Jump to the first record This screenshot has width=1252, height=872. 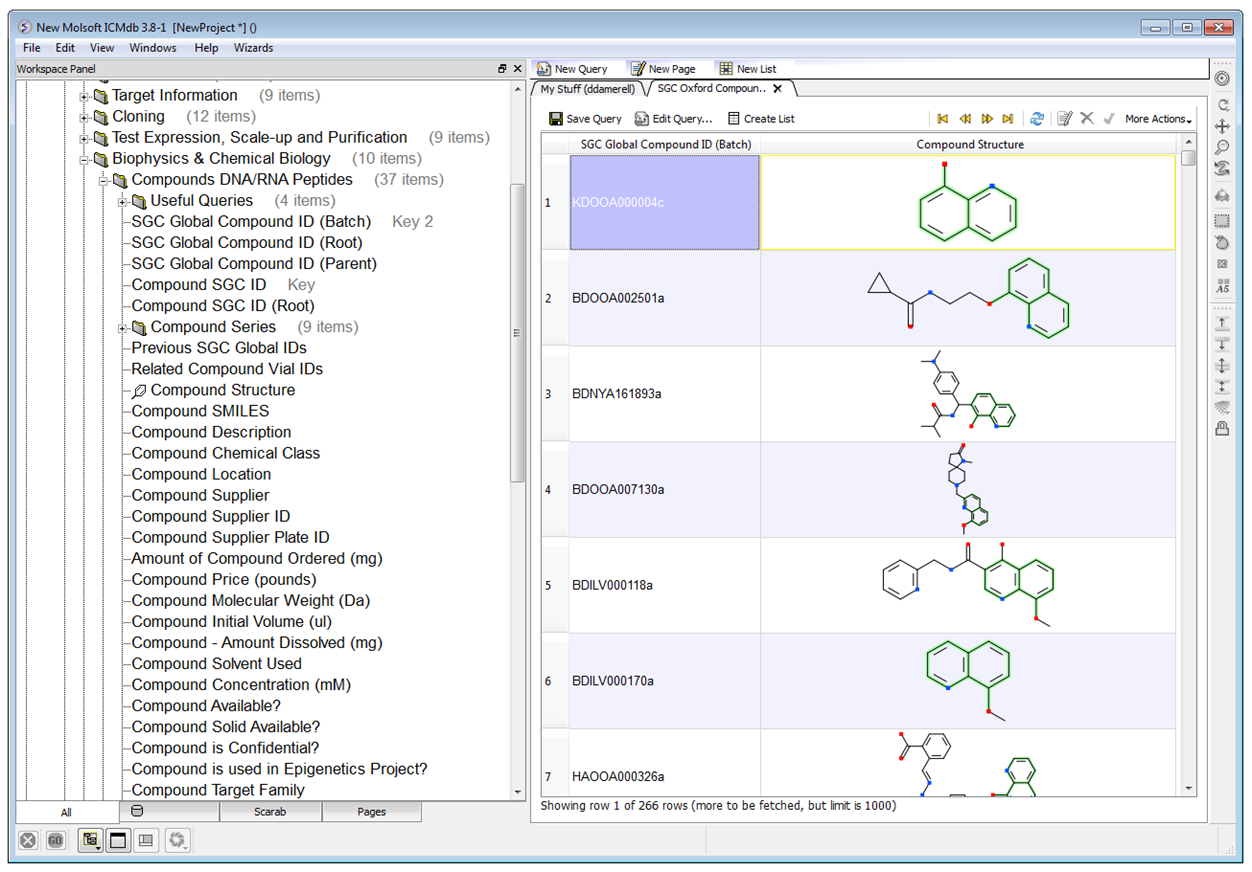click(943, 119)
